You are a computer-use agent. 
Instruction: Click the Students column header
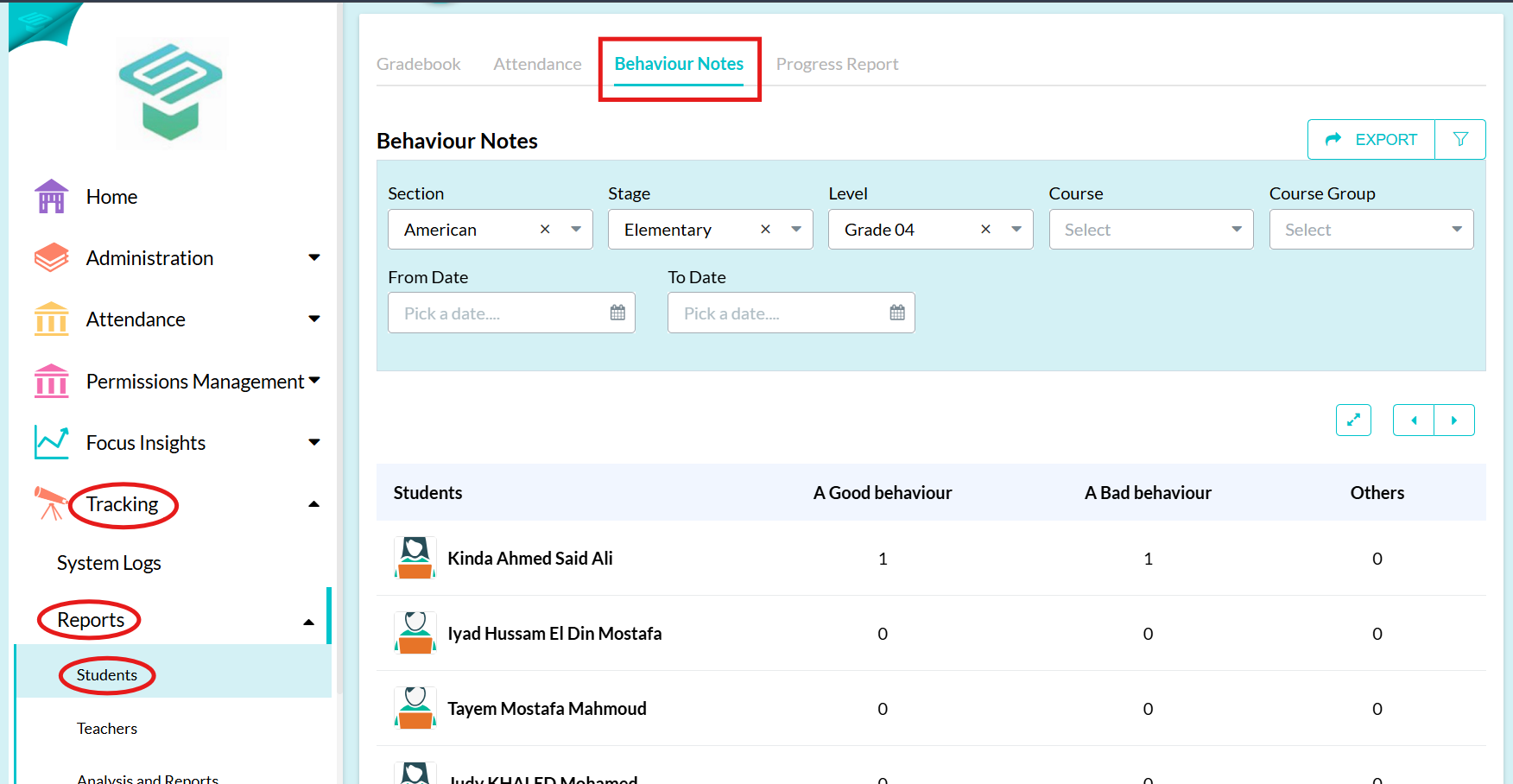tap(427, 492)
